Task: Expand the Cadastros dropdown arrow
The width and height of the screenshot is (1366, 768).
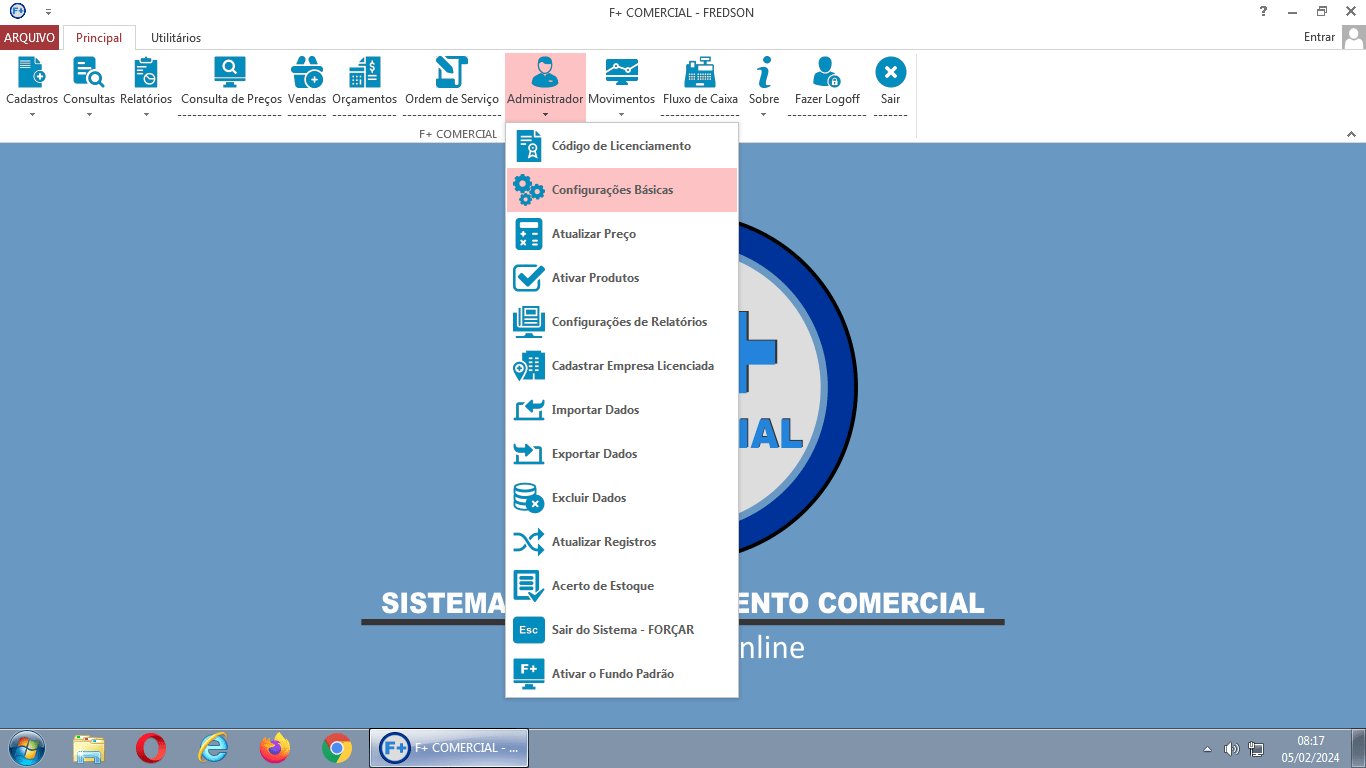Action: (32, 114)
